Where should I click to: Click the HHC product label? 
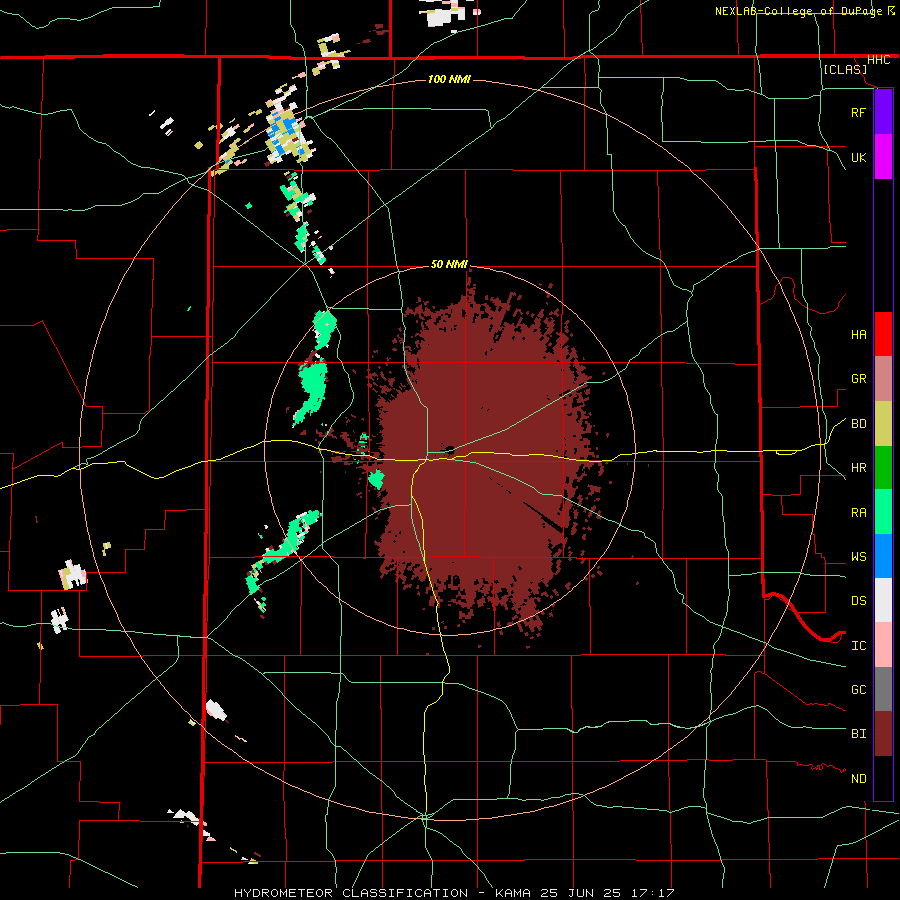(x=878, y=60)
